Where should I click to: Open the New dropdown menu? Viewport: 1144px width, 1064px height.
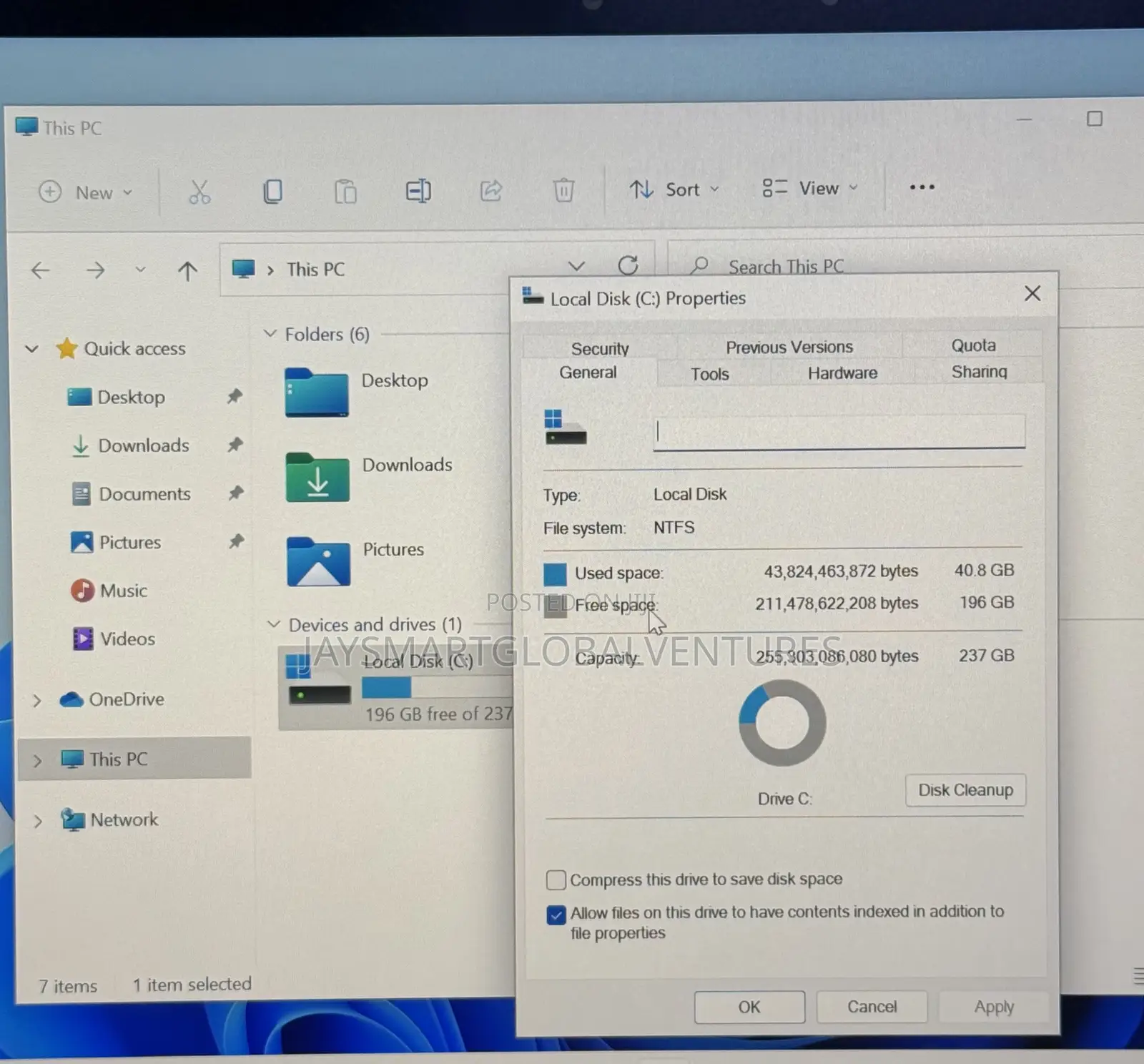pyautogui.click(x=86, y=192)
